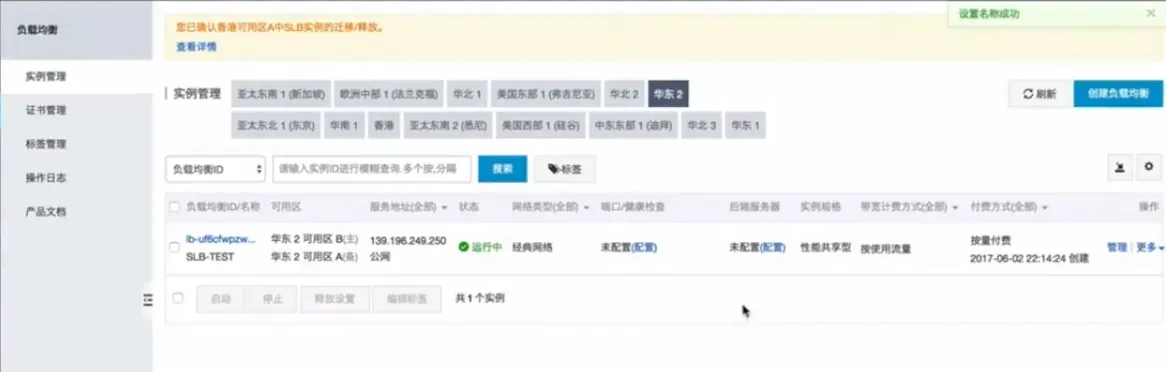Click the IP address 139.196.249.250

(x=408, y=240)
